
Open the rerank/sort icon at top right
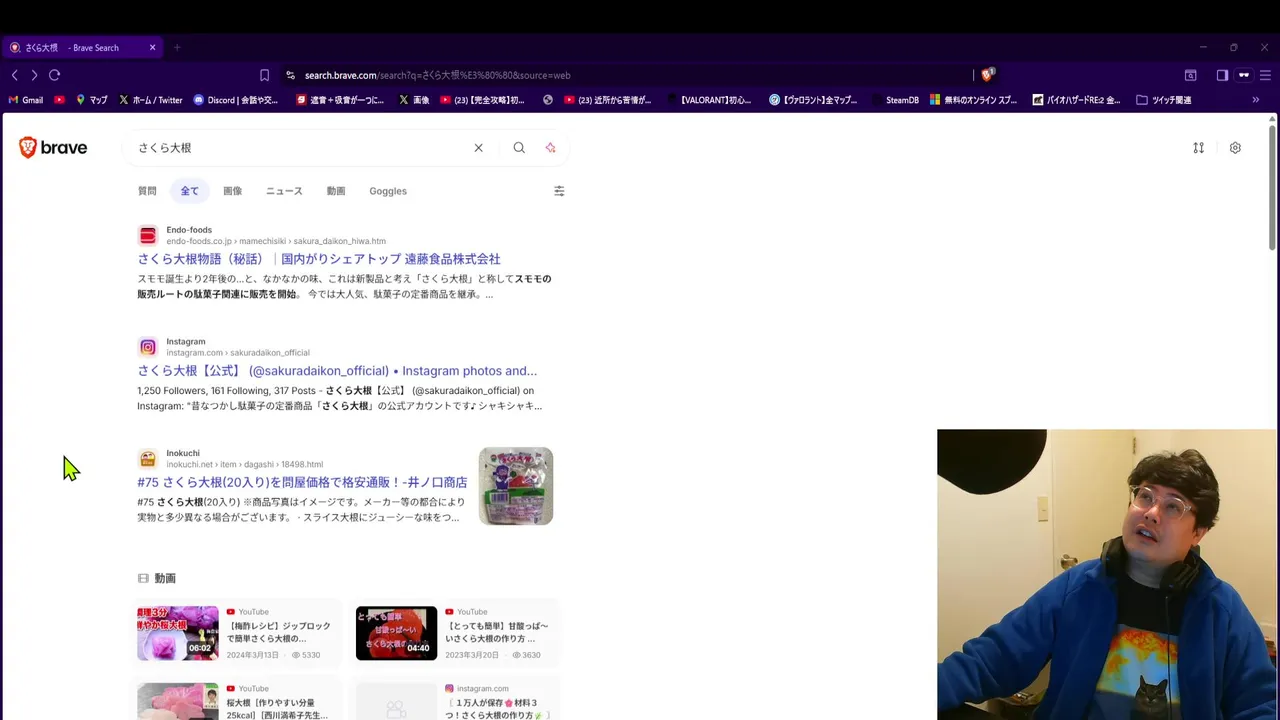1198,148
